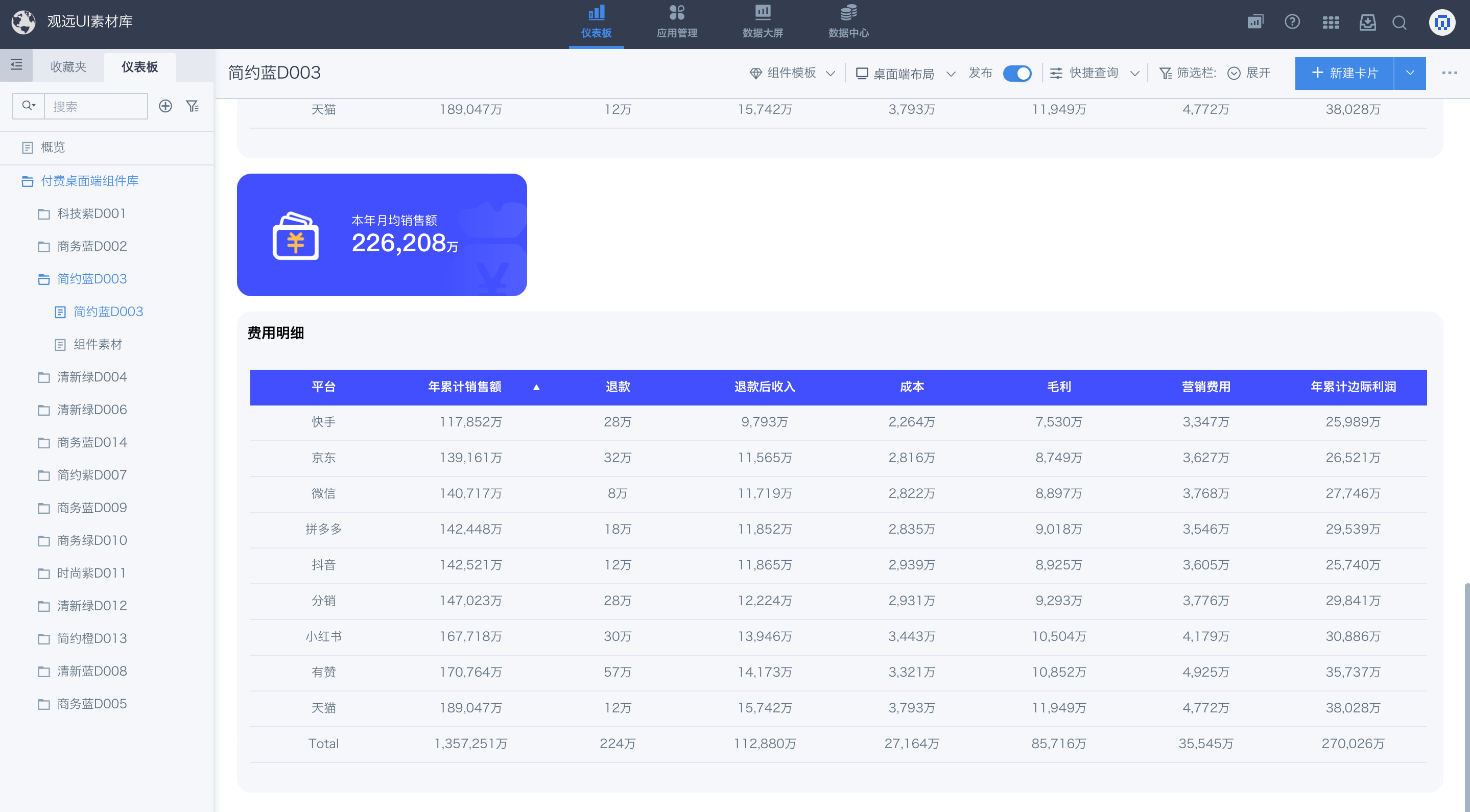Collapse the sidebar with the menu-fold icon
This screenshot has width=1470, height=812.
click(16, 65)
